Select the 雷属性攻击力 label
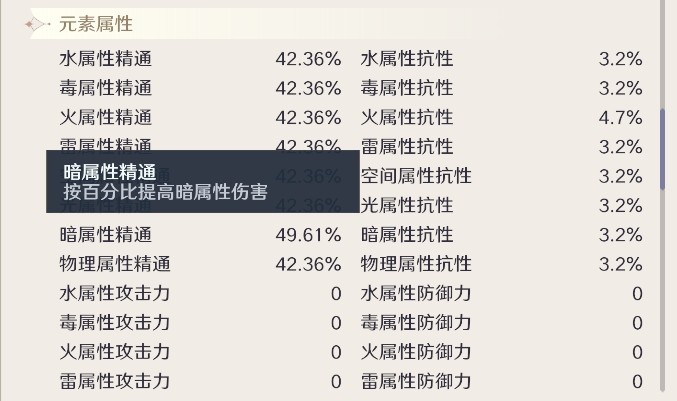 point(115,382)
